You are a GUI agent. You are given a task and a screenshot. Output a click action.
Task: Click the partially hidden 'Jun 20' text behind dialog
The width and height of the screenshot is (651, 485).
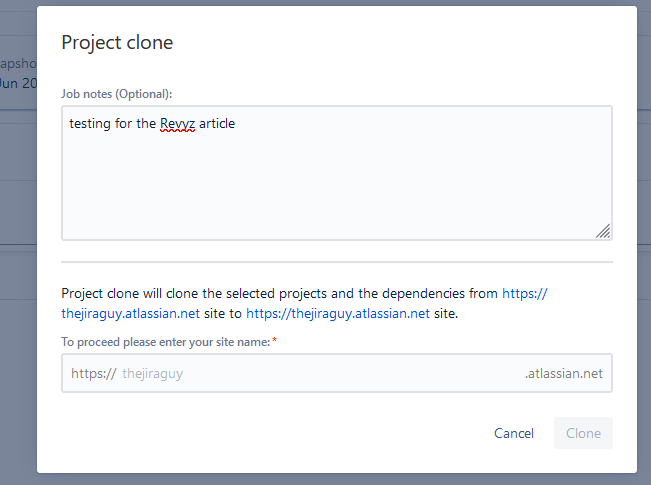[x=18, y=82]
